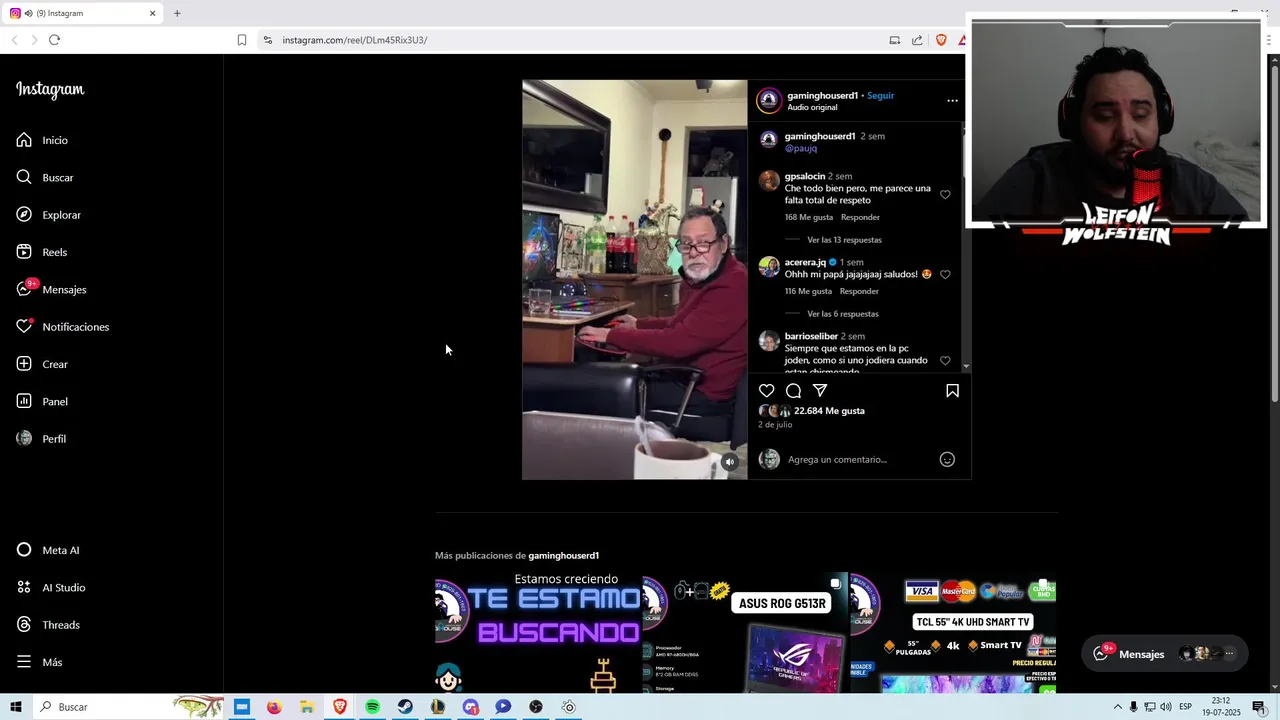The width and height of the screenshot is (1280, 720).
Task: Open gpsalocin's profile from username
Action: tap(804, 176)
